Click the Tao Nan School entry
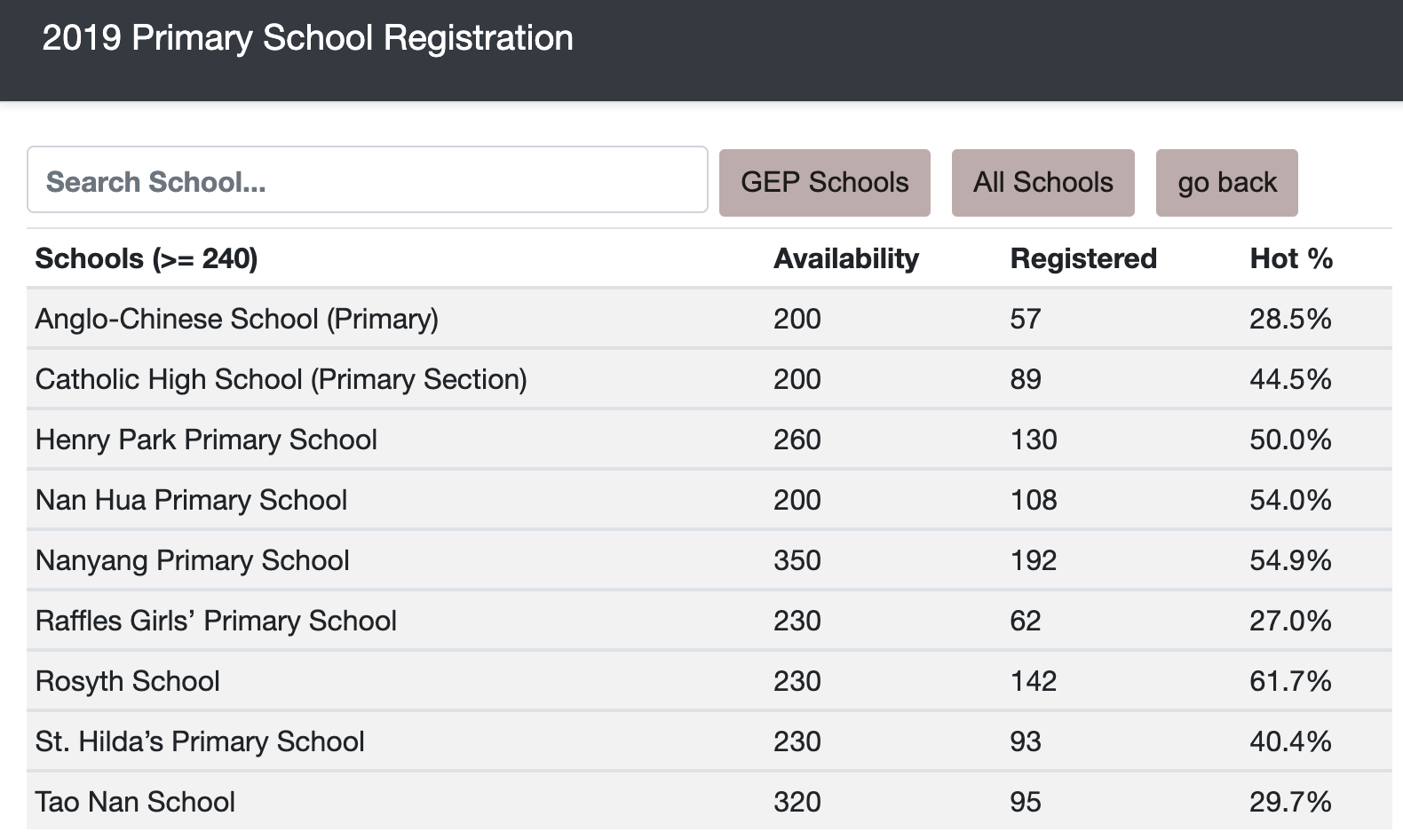 click(135, 802)
